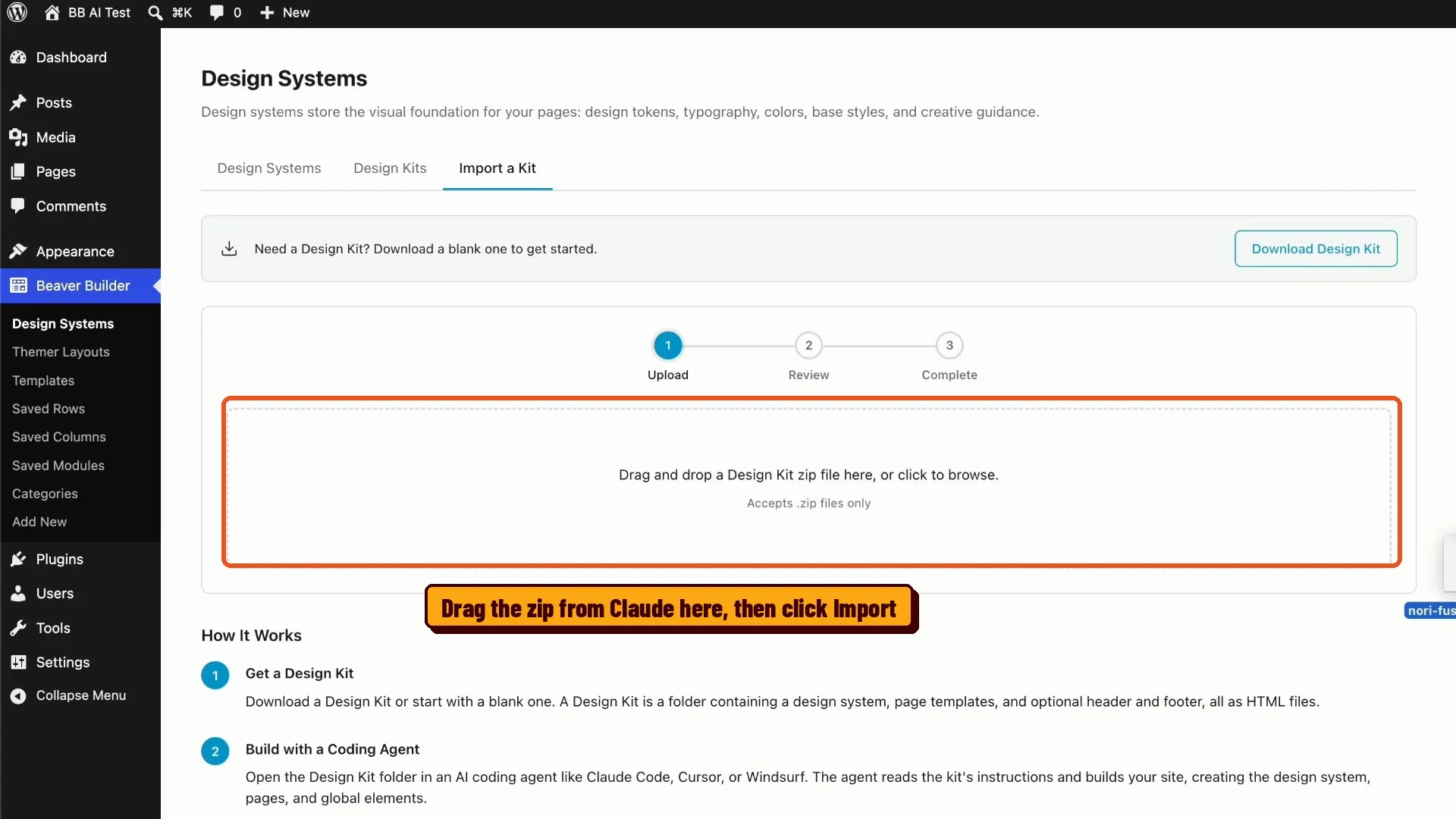Click the ⌘K search shortcut label
The width and height of the screenshot is (1456, 819).
point(182,12)
